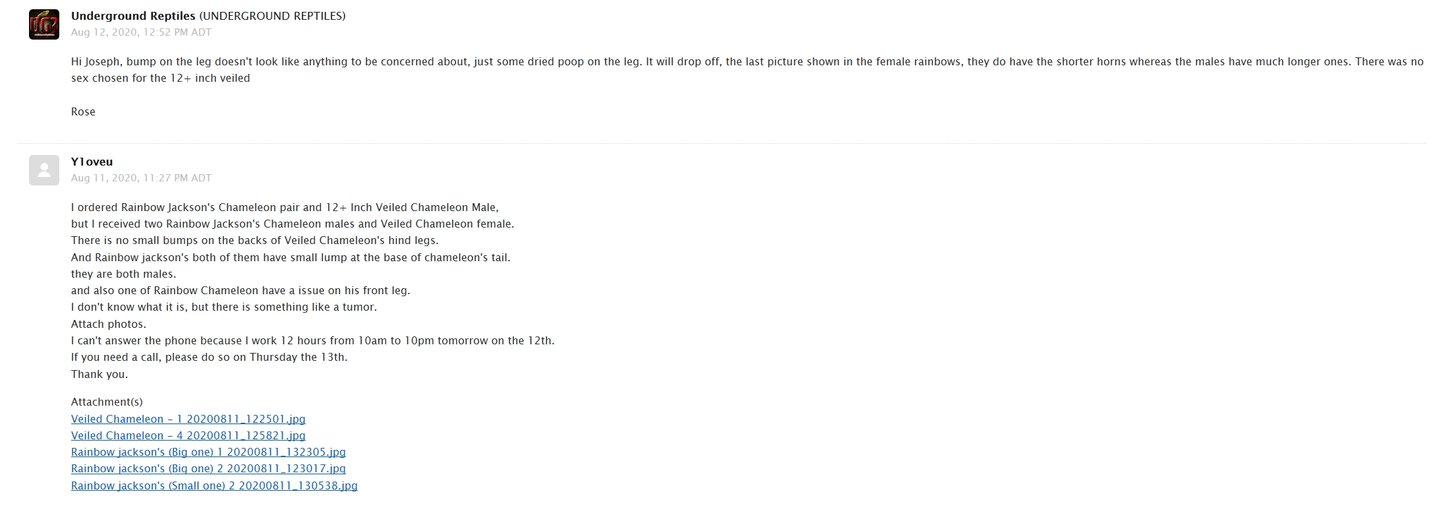
Task: Click the Aug 12, 2020, 12:52 PM timestamp
Action: (x=140, y=32)
